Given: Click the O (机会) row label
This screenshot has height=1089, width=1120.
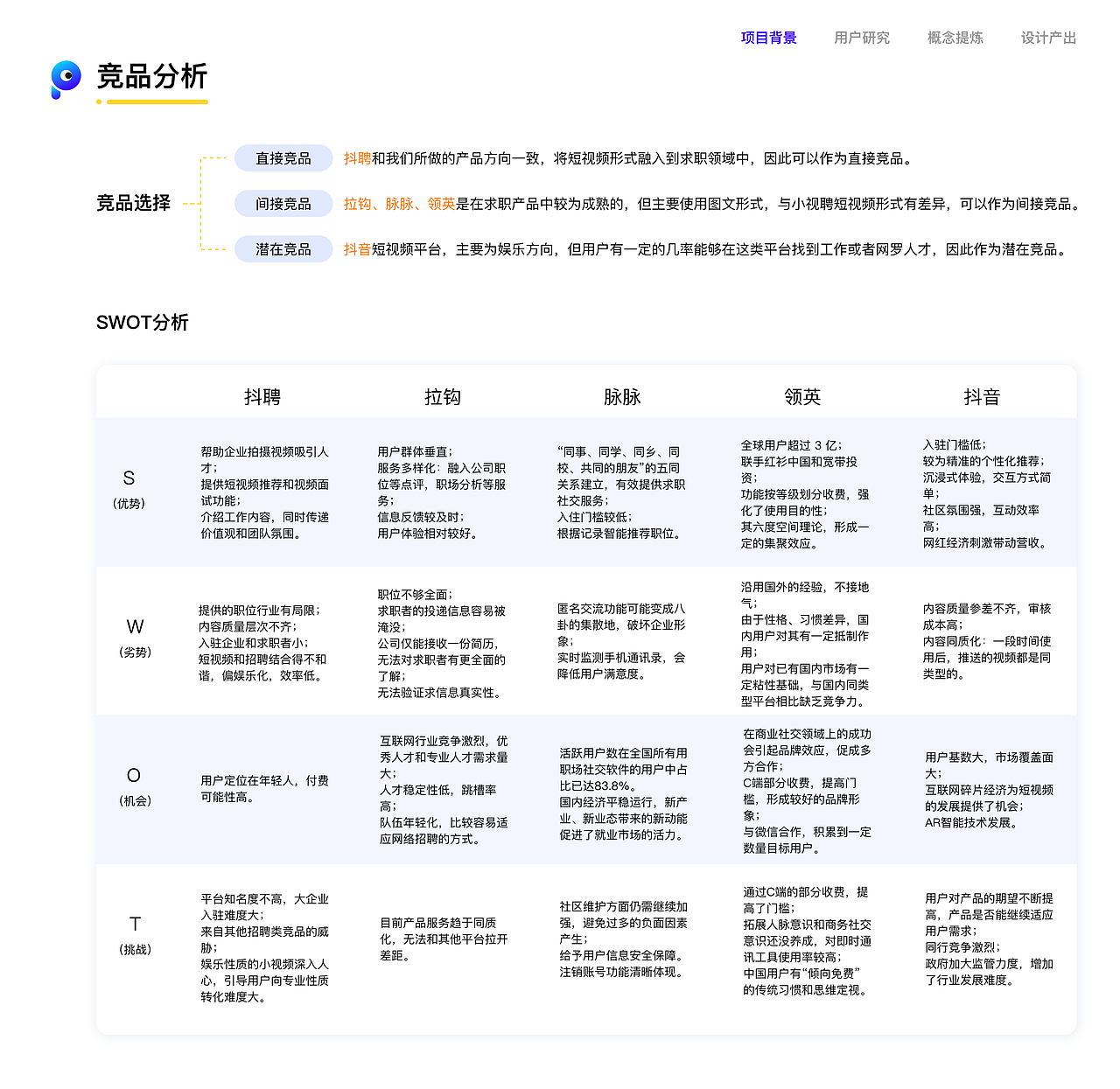Looking at the screenshot, I should point(135,786).
